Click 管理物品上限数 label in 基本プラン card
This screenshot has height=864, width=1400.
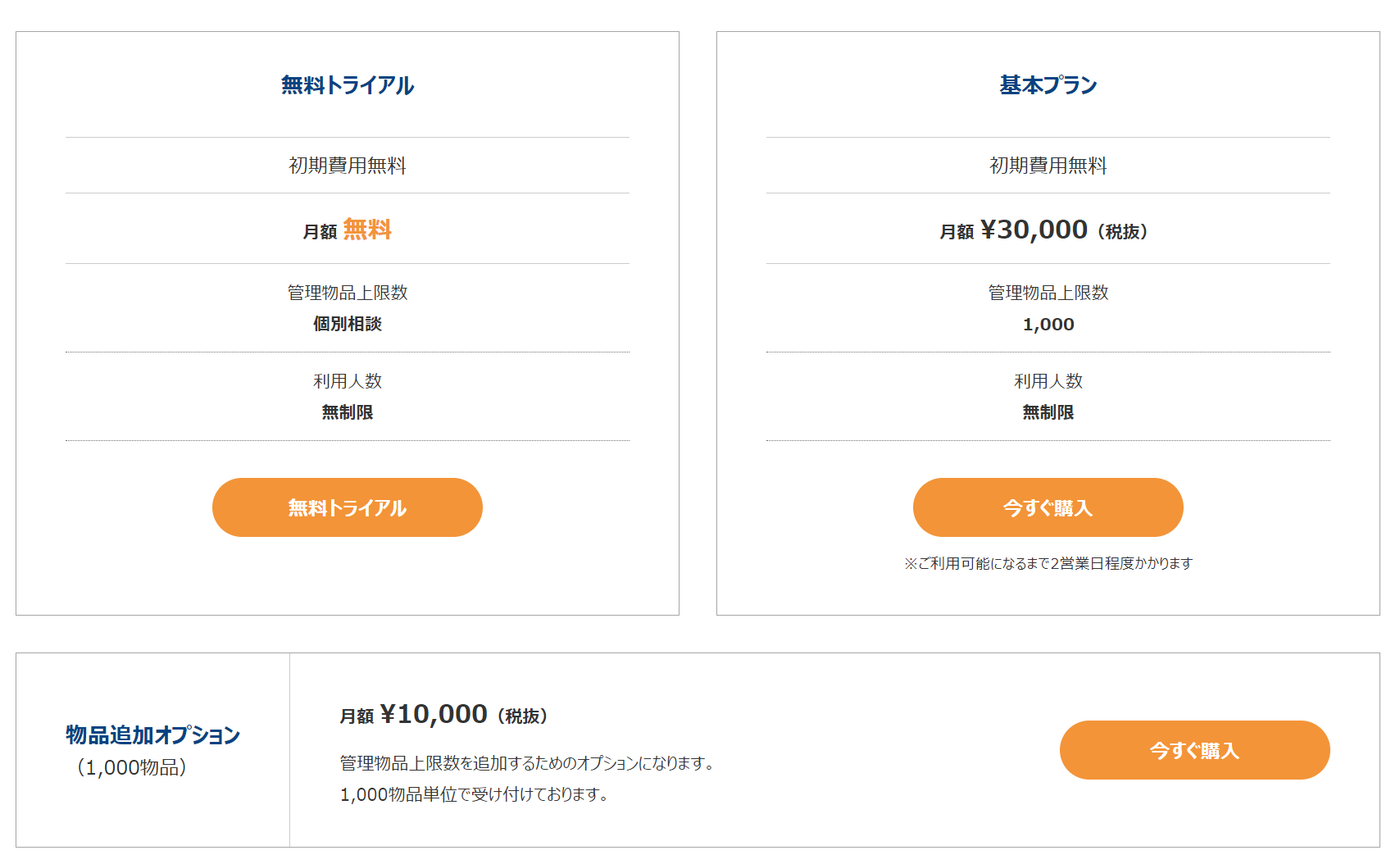point(1048,293)
